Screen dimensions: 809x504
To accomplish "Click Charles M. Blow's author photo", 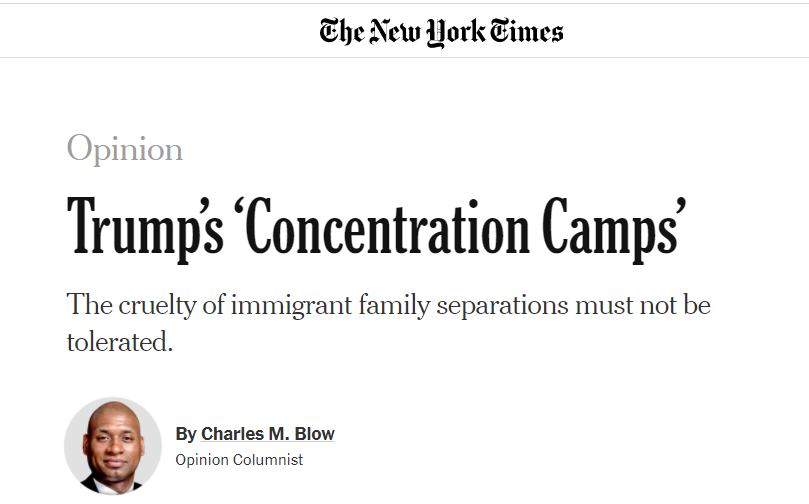I will point(113,446).
